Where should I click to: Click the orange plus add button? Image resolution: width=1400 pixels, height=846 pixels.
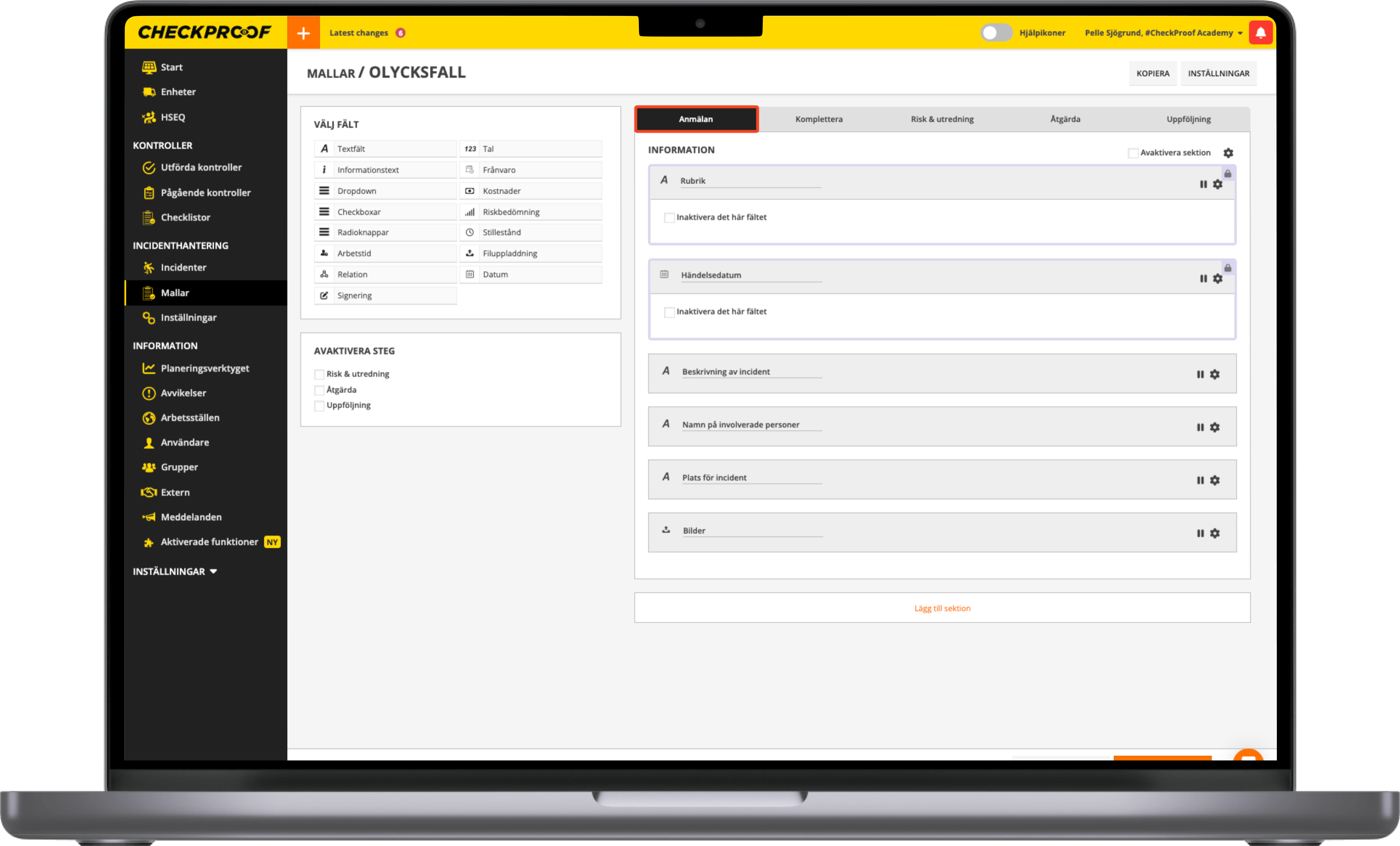point(303,33)
